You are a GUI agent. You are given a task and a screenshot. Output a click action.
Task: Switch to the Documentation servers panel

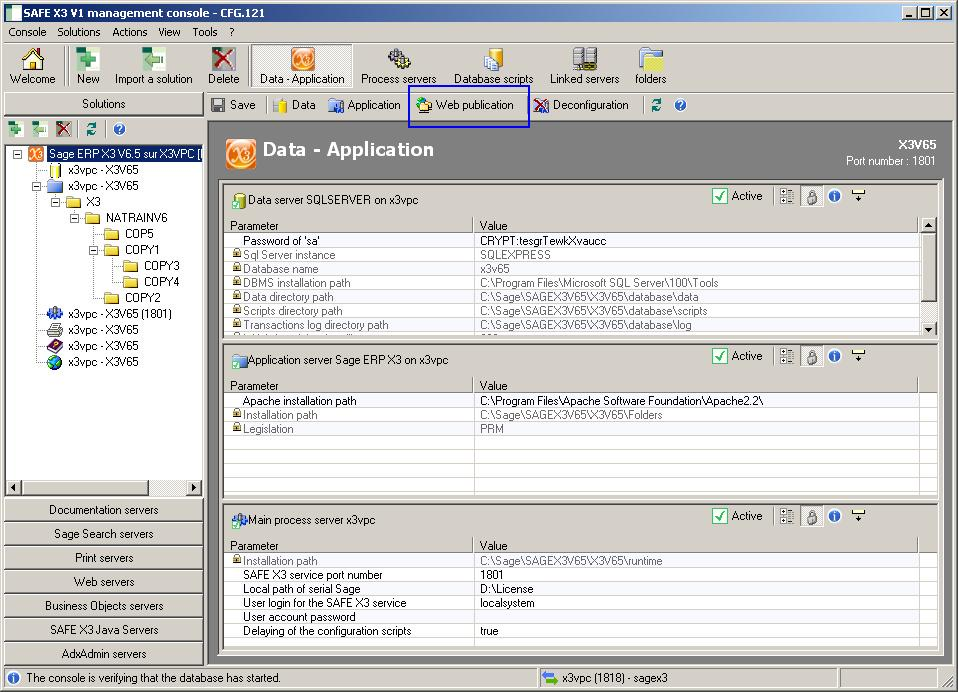[x=104, y=510]
